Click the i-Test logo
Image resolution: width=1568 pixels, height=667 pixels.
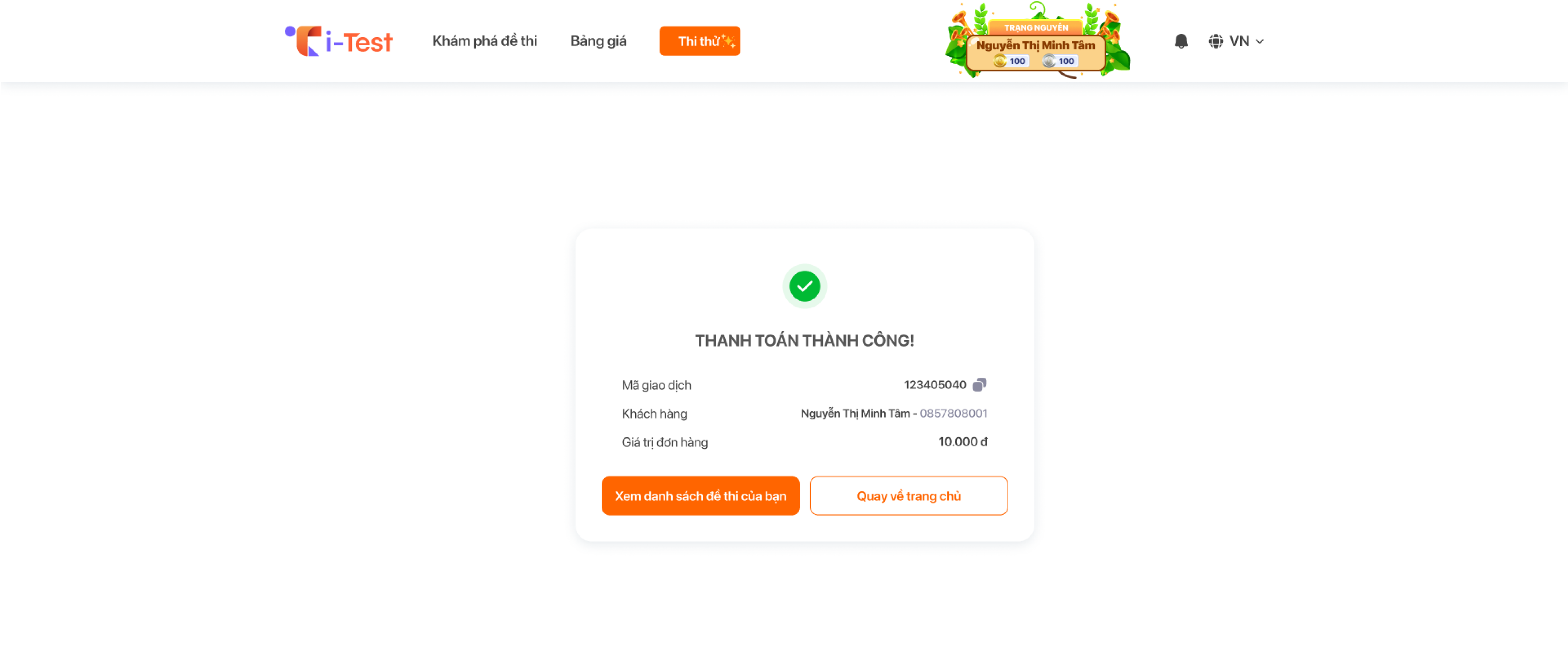[339, 41]
